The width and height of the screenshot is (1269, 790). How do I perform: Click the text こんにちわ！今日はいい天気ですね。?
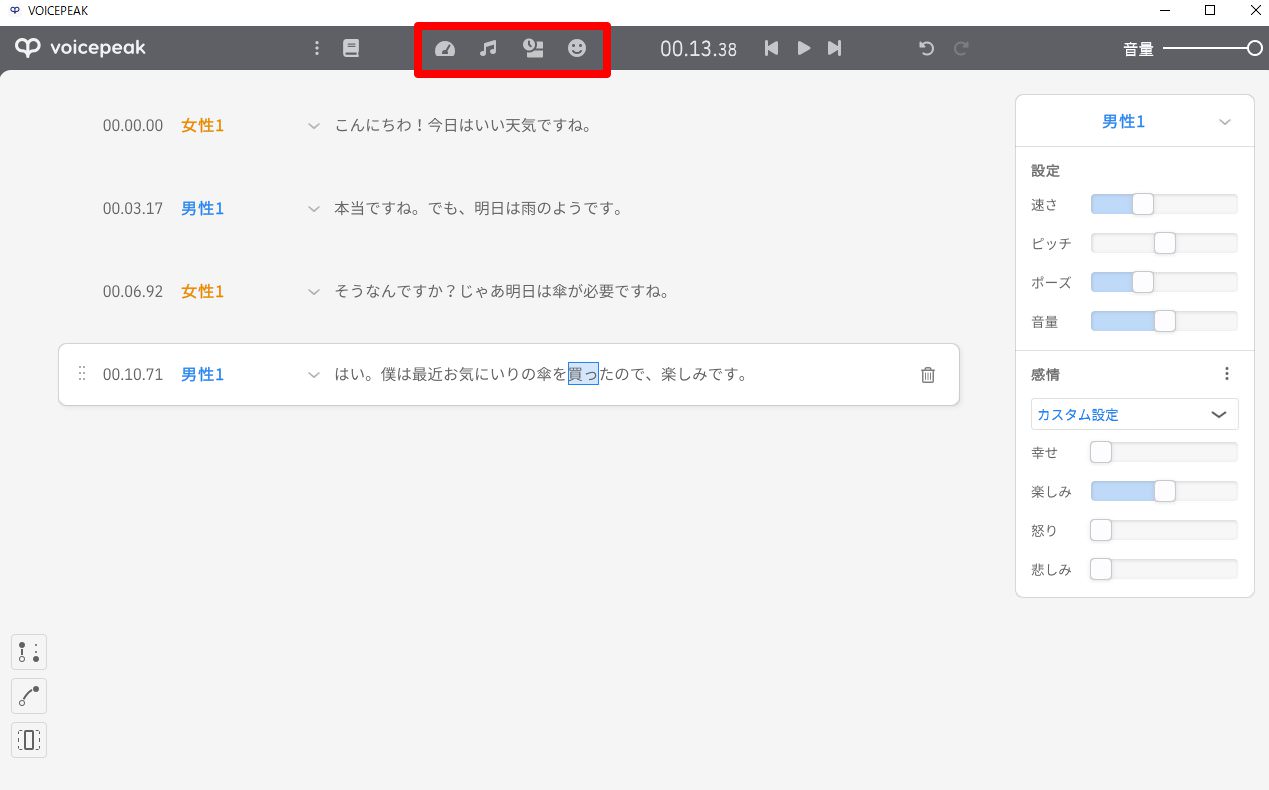click(x=464, y=126)
